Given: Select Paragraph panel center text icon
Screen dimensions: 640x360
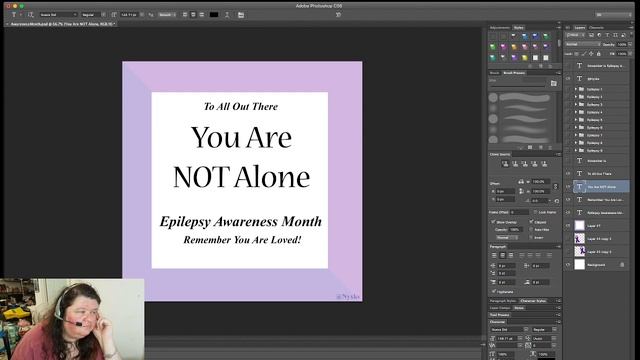Looking at the screenshot, I should 502,255.
